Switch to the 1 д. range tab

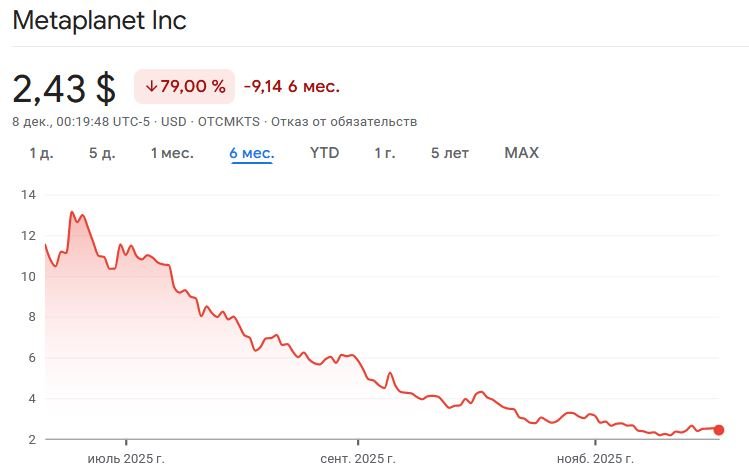41,153
